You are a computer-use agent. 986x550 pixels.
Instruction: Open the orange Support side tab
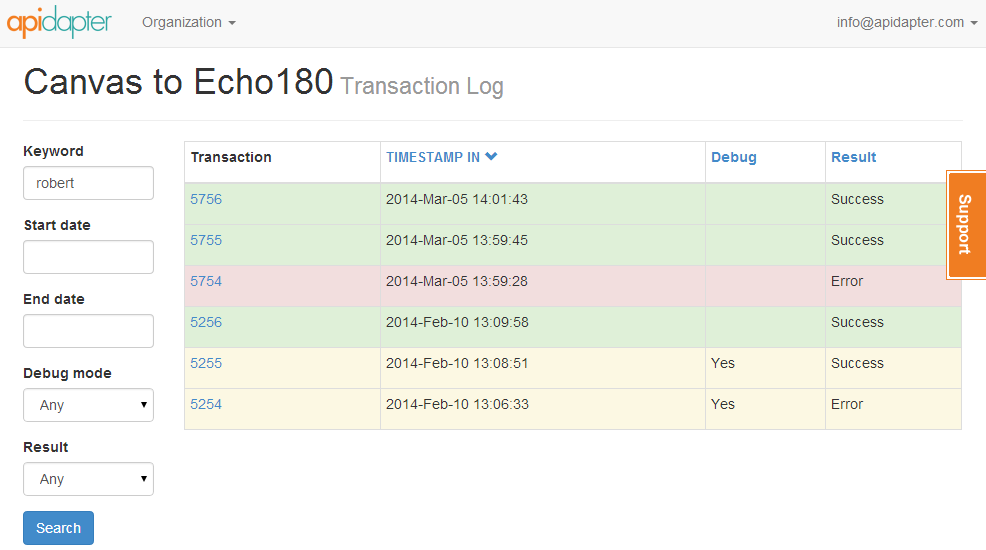965,224
